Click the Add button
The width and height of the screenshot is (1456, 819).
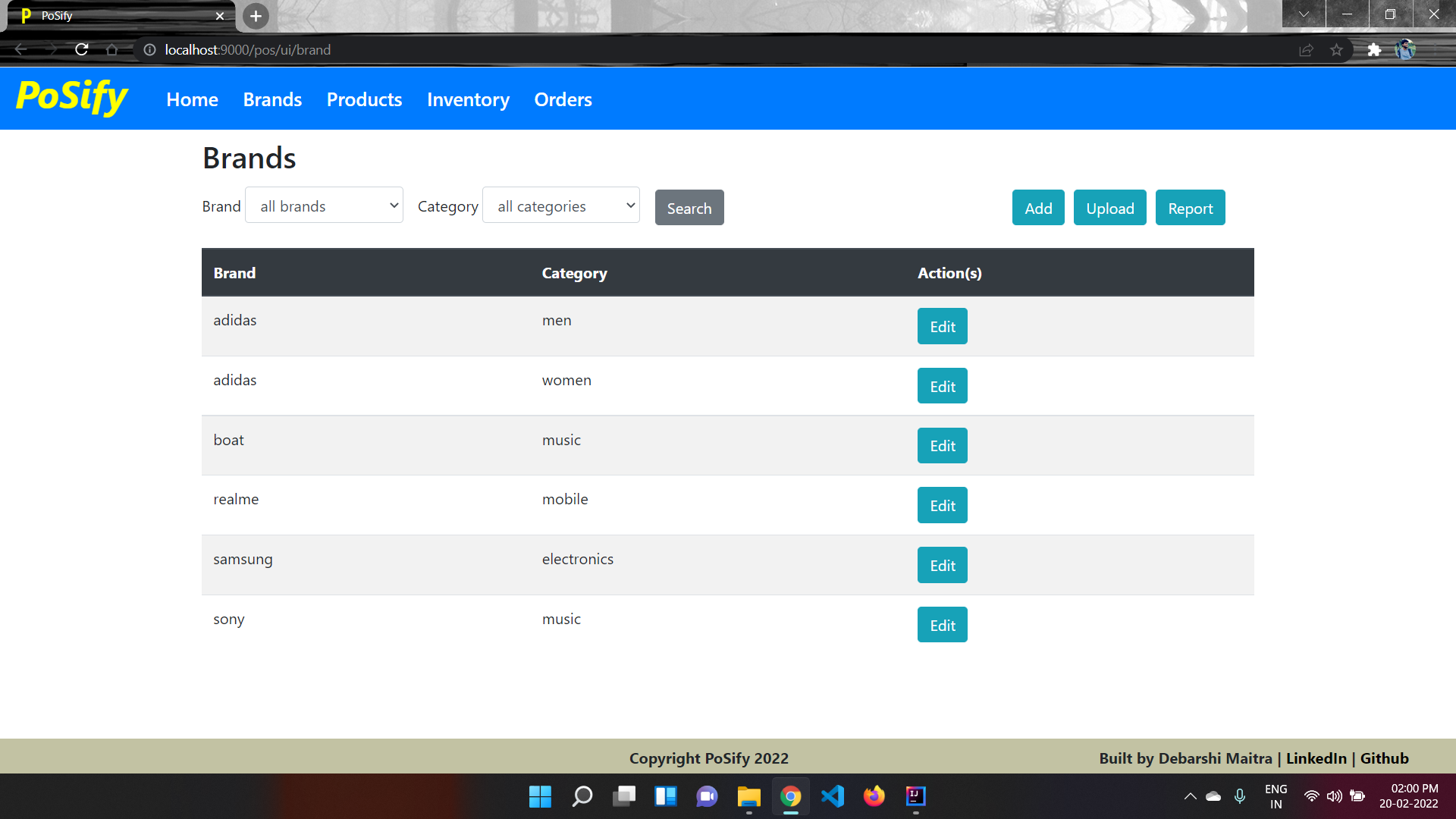click(1037, 207)
